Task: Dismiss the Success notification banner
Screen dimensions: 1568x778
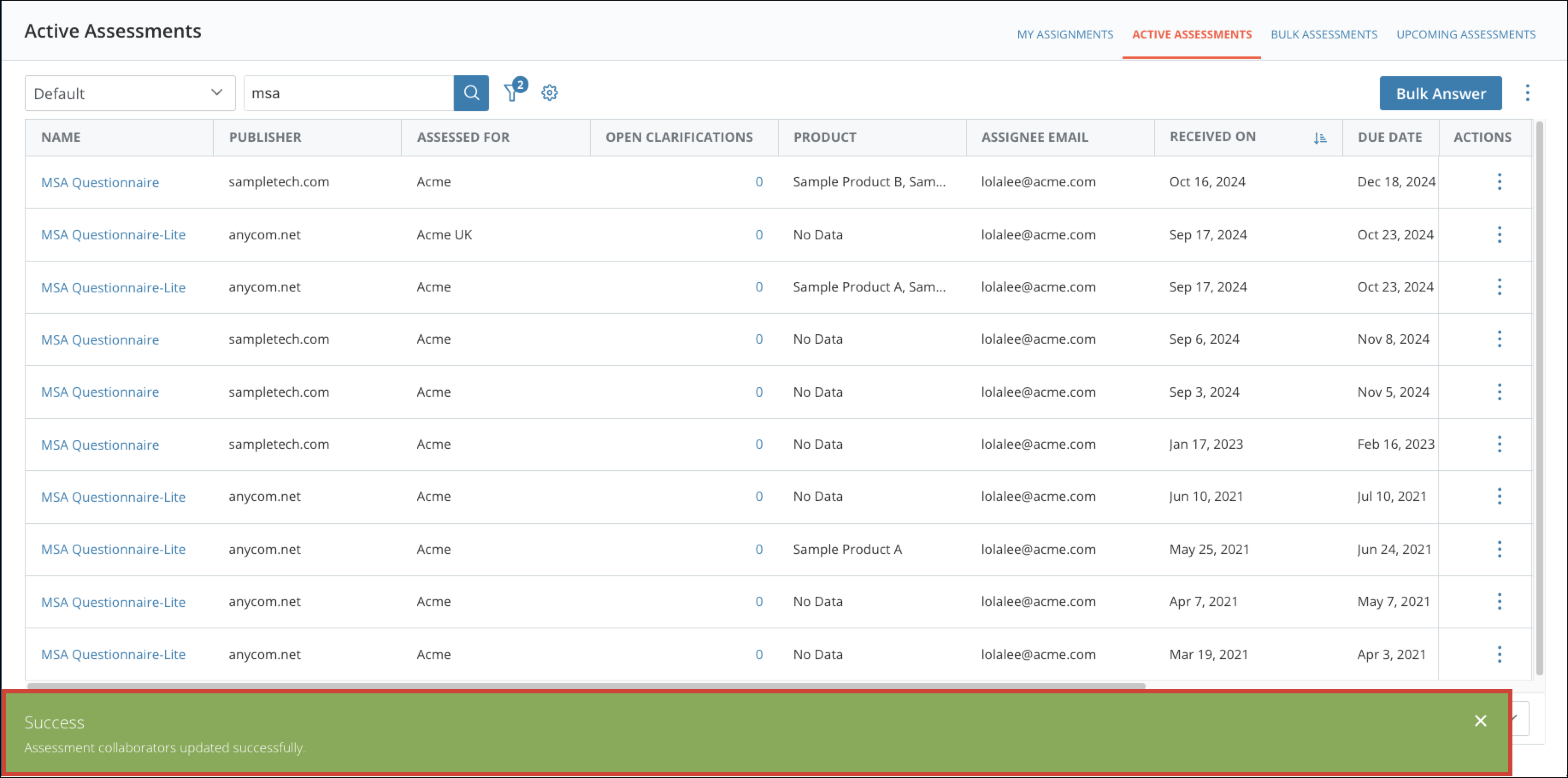Action: click(x=1480, y=721)
